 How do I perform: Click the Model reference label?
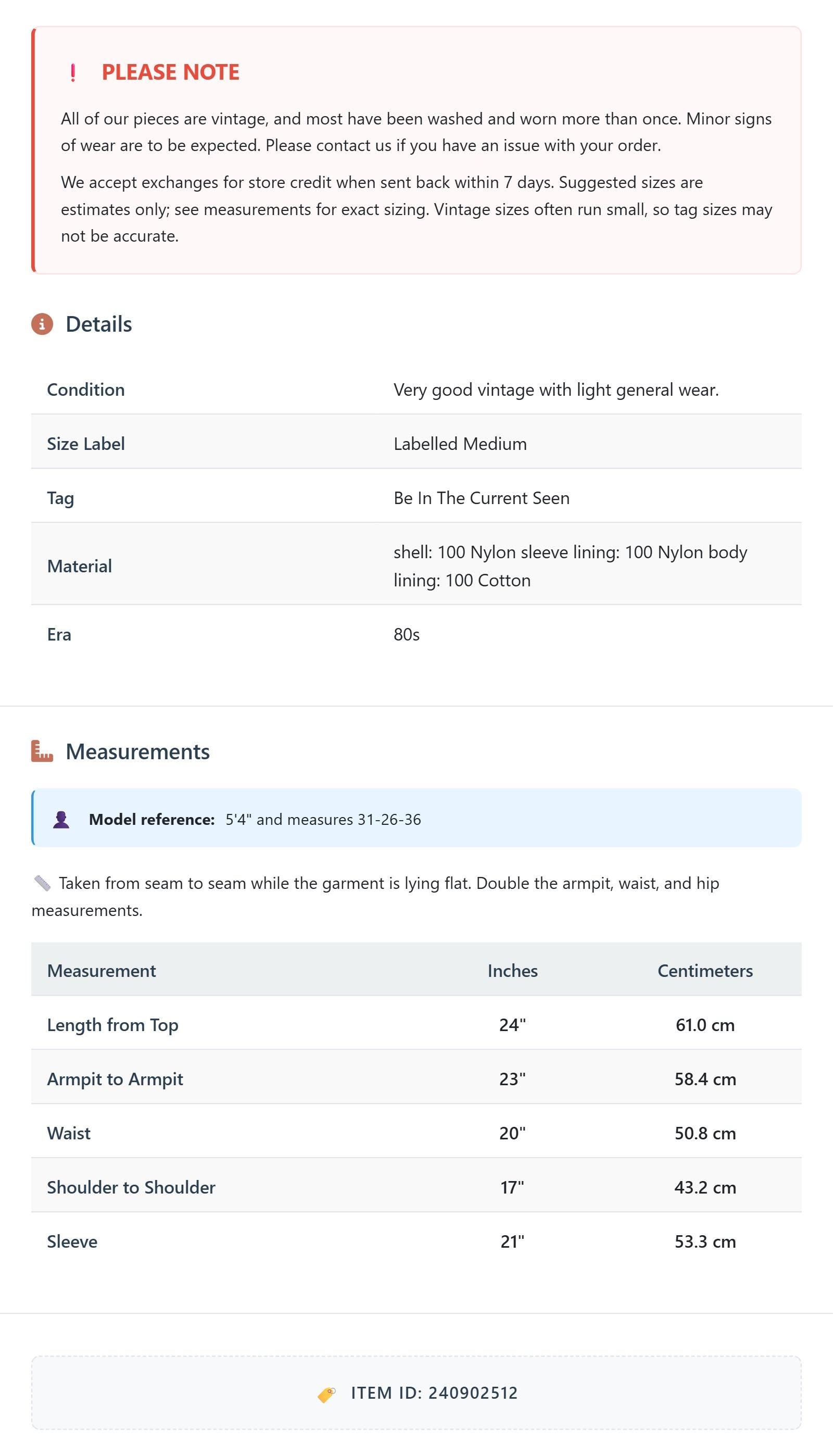pyautogui.click(x=152, y=819)
